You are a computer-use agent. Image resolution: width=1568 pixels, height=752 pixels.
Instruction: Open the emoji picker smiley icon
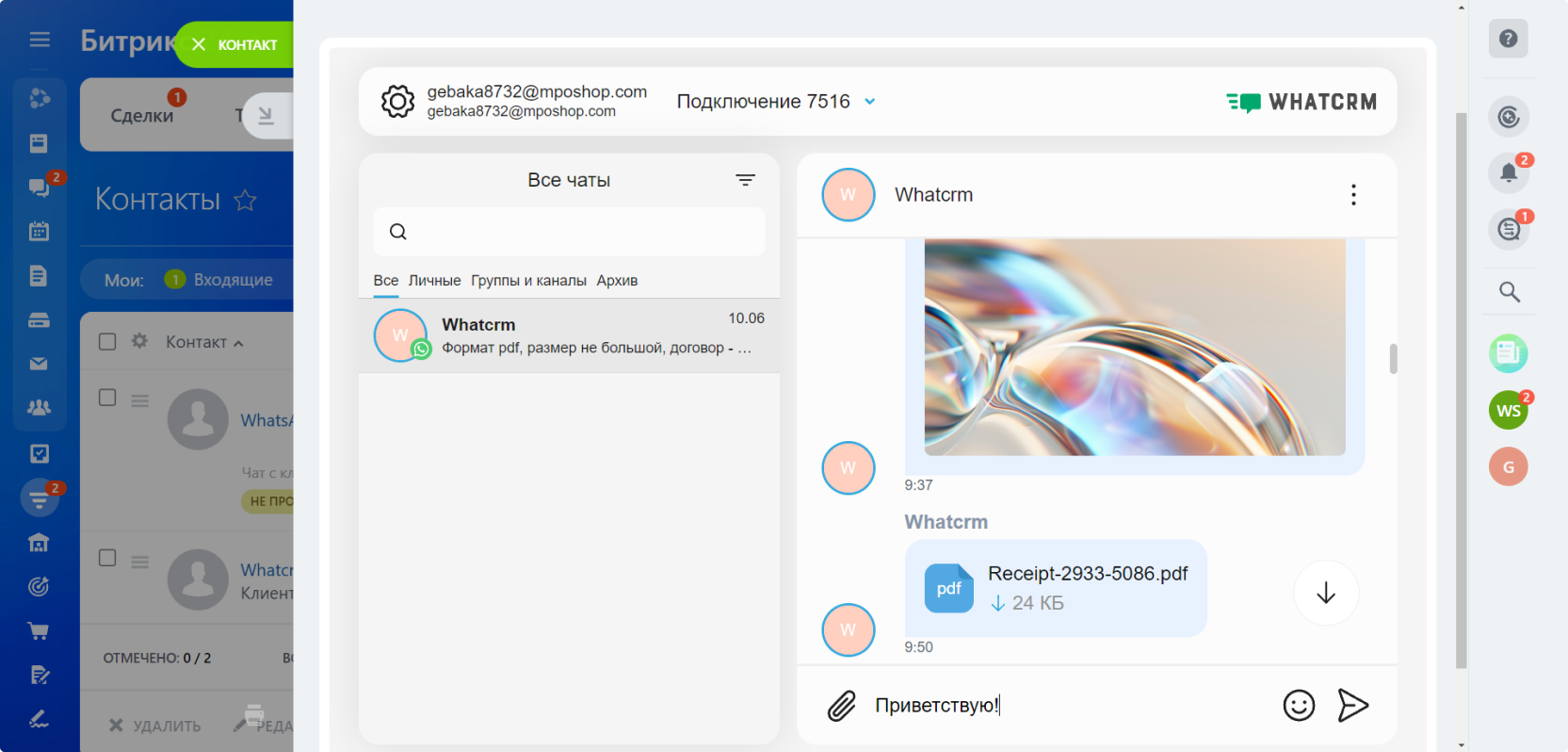[1299, 705]
